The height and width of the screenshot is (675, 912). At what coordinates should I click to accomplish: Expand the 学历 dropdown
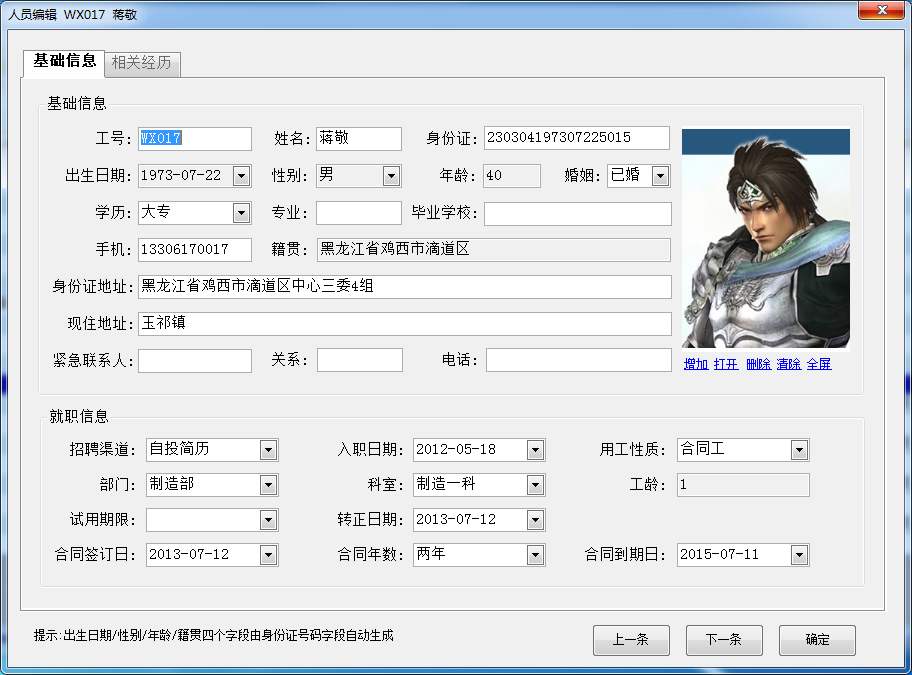point(241,213)
